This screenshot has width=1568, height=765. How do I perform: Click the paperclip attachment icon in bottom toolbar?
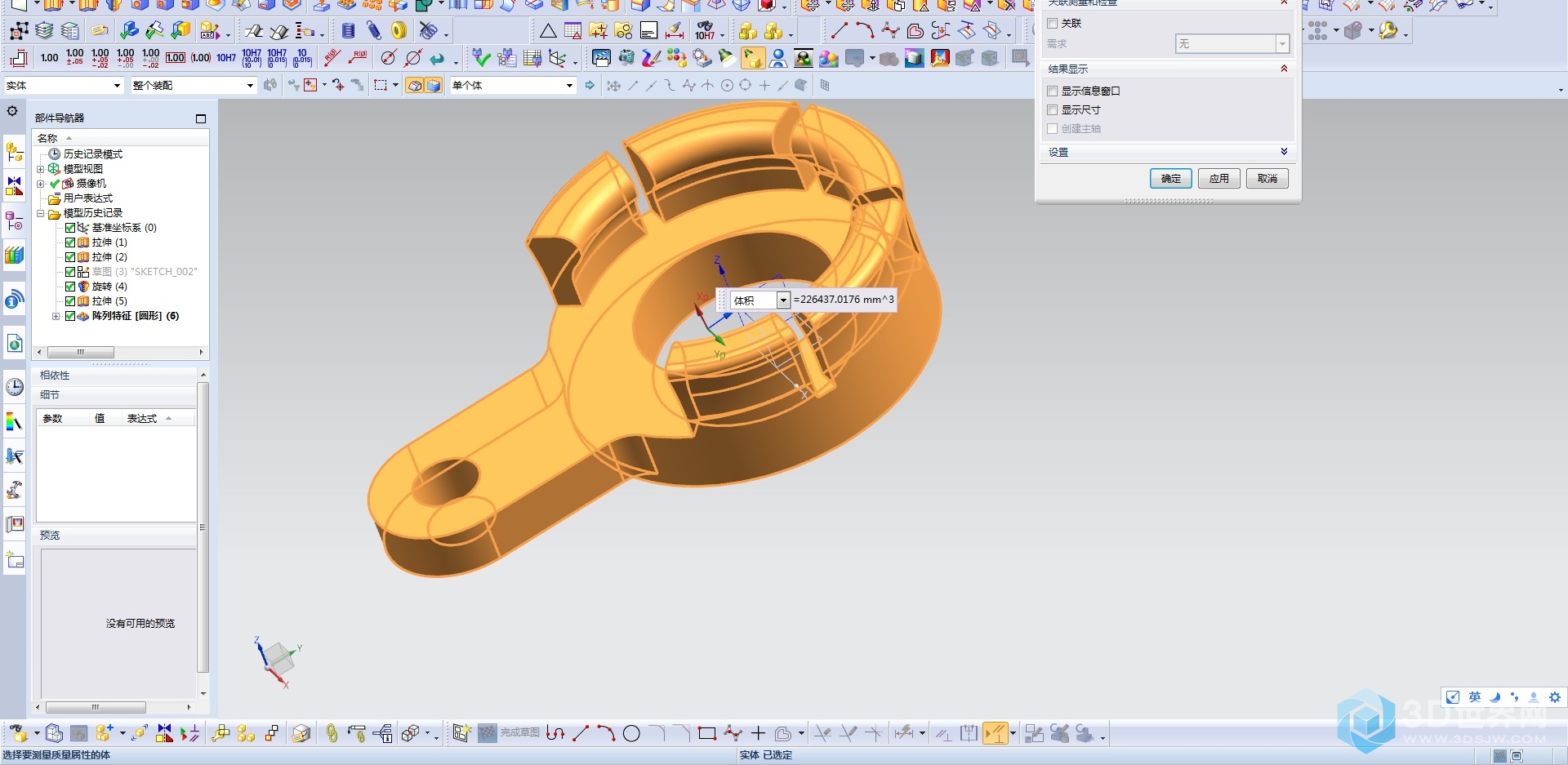(x=332, y=733)
